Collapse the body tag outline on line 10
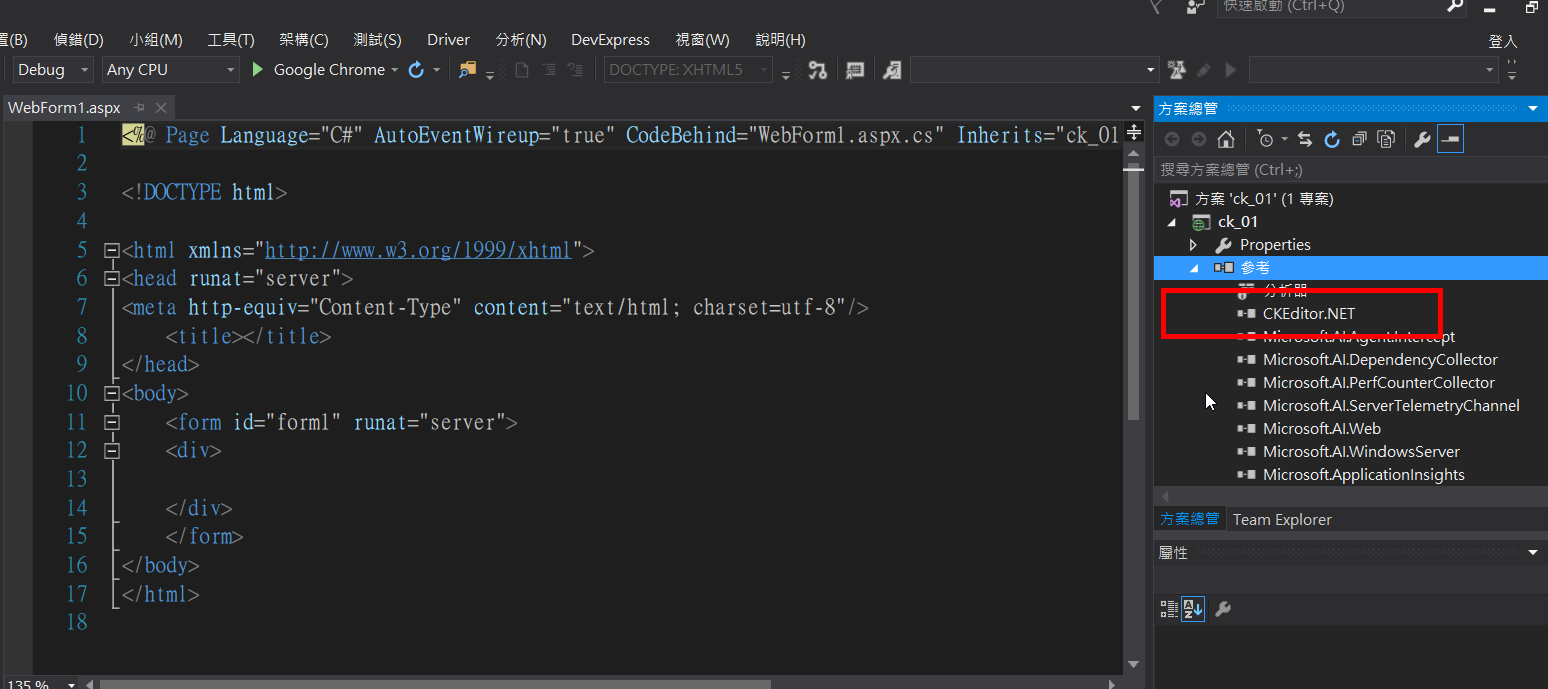The height and width of the screenshot is (689, 1548). click(x=111, y=394)
